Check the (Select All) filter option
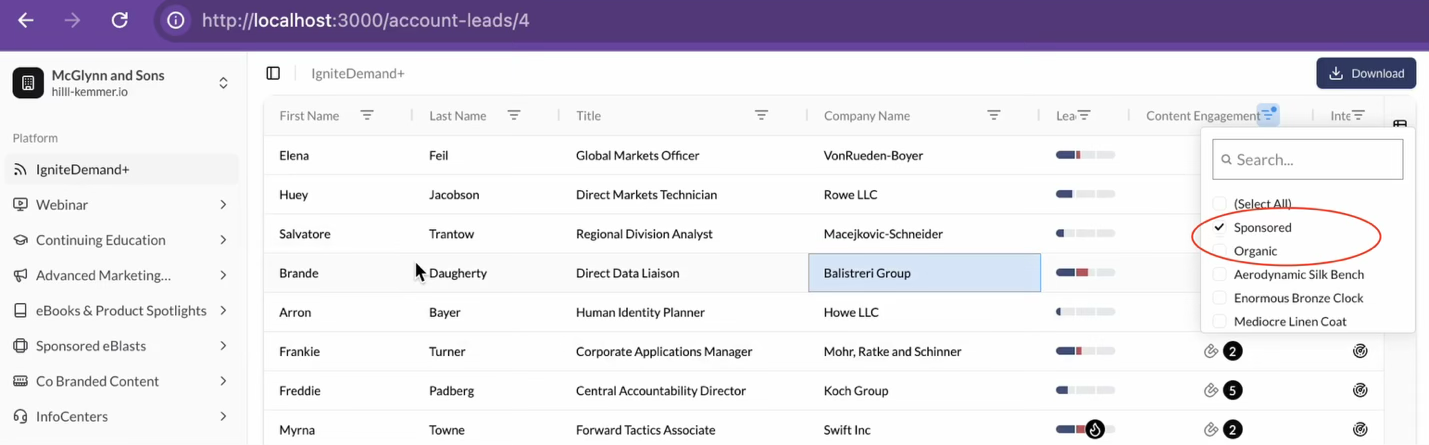Viewport: 1429px width, 445px height. click(1220, 204)
